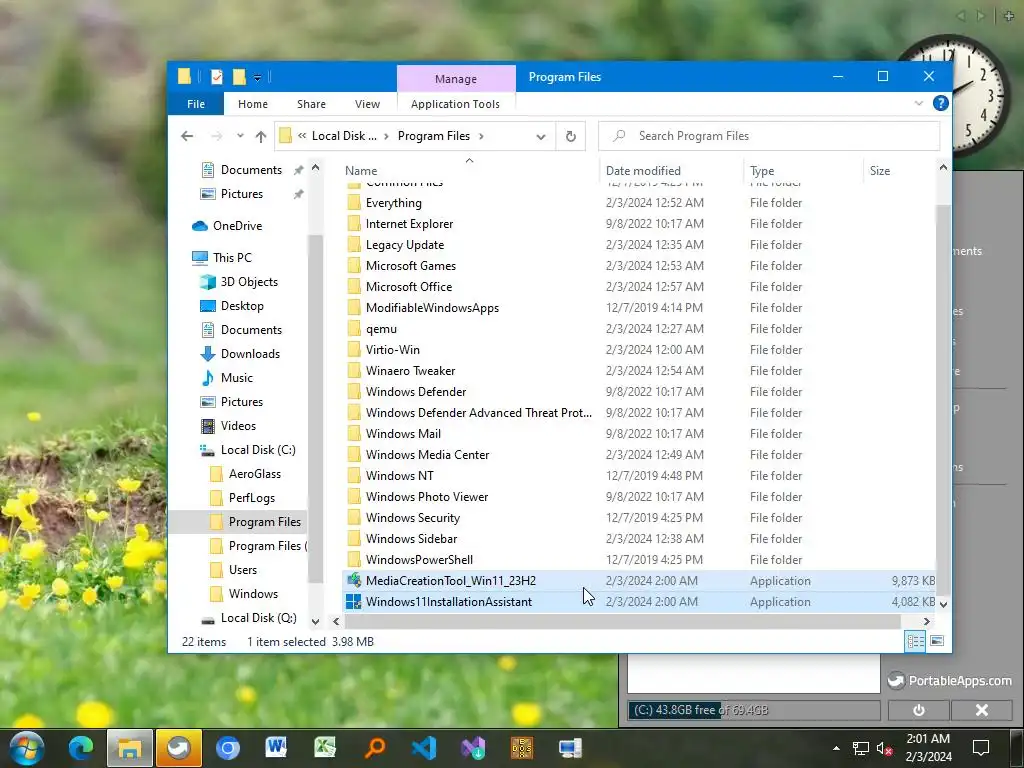Select the MediaCreationTool_Win11_23H2 application icon
The image size is (1024, 768).
pyautogui.click(x=354, y=580)
